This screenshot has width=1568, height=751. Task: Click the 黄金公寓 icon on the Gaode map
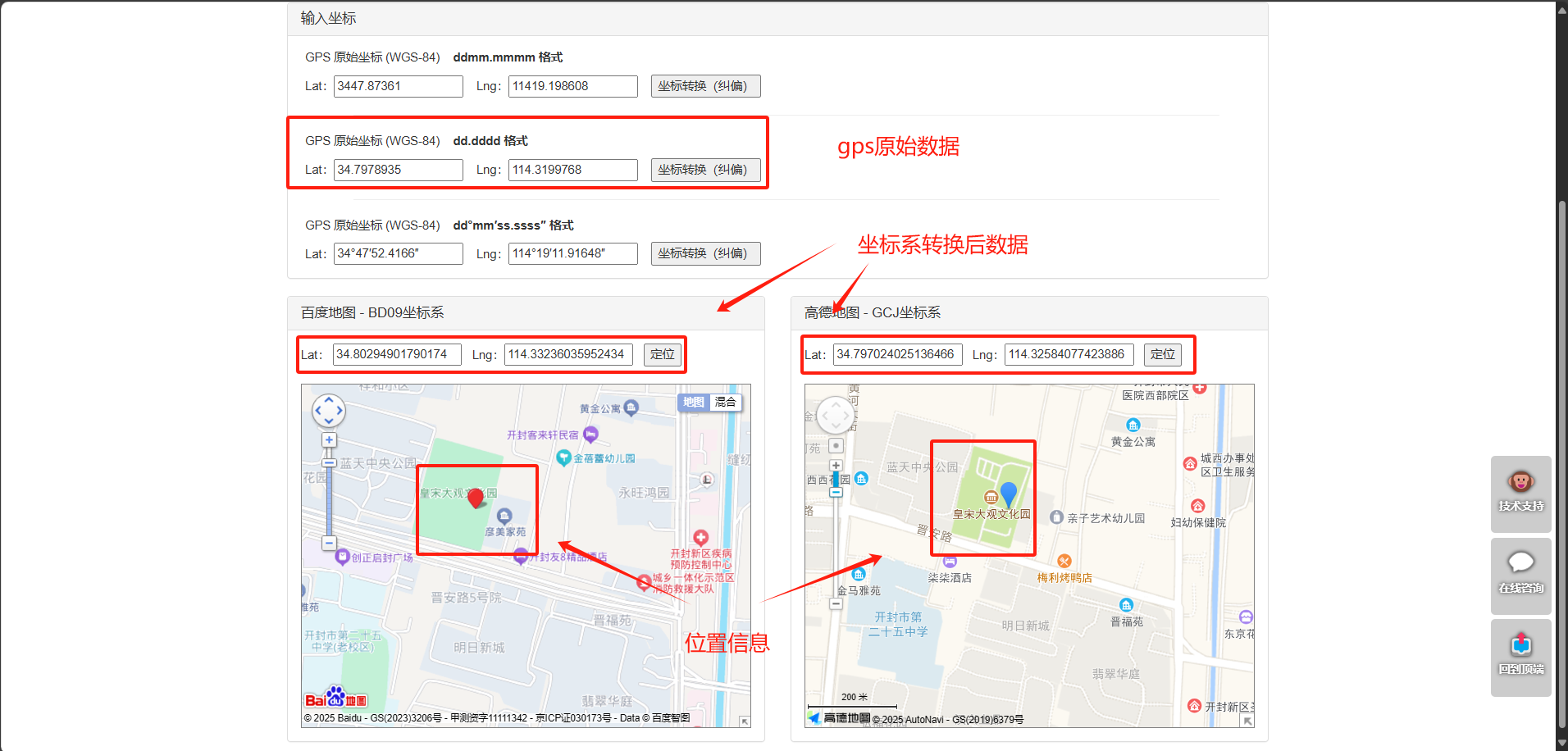tap(1133, 425)
